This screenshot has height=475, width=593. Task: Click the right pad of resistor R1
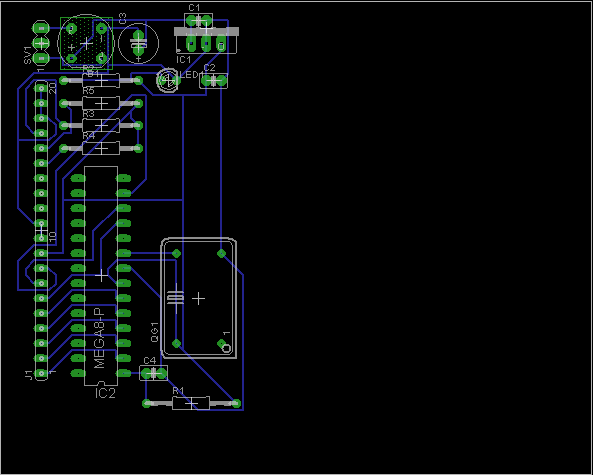coord(236,404)
